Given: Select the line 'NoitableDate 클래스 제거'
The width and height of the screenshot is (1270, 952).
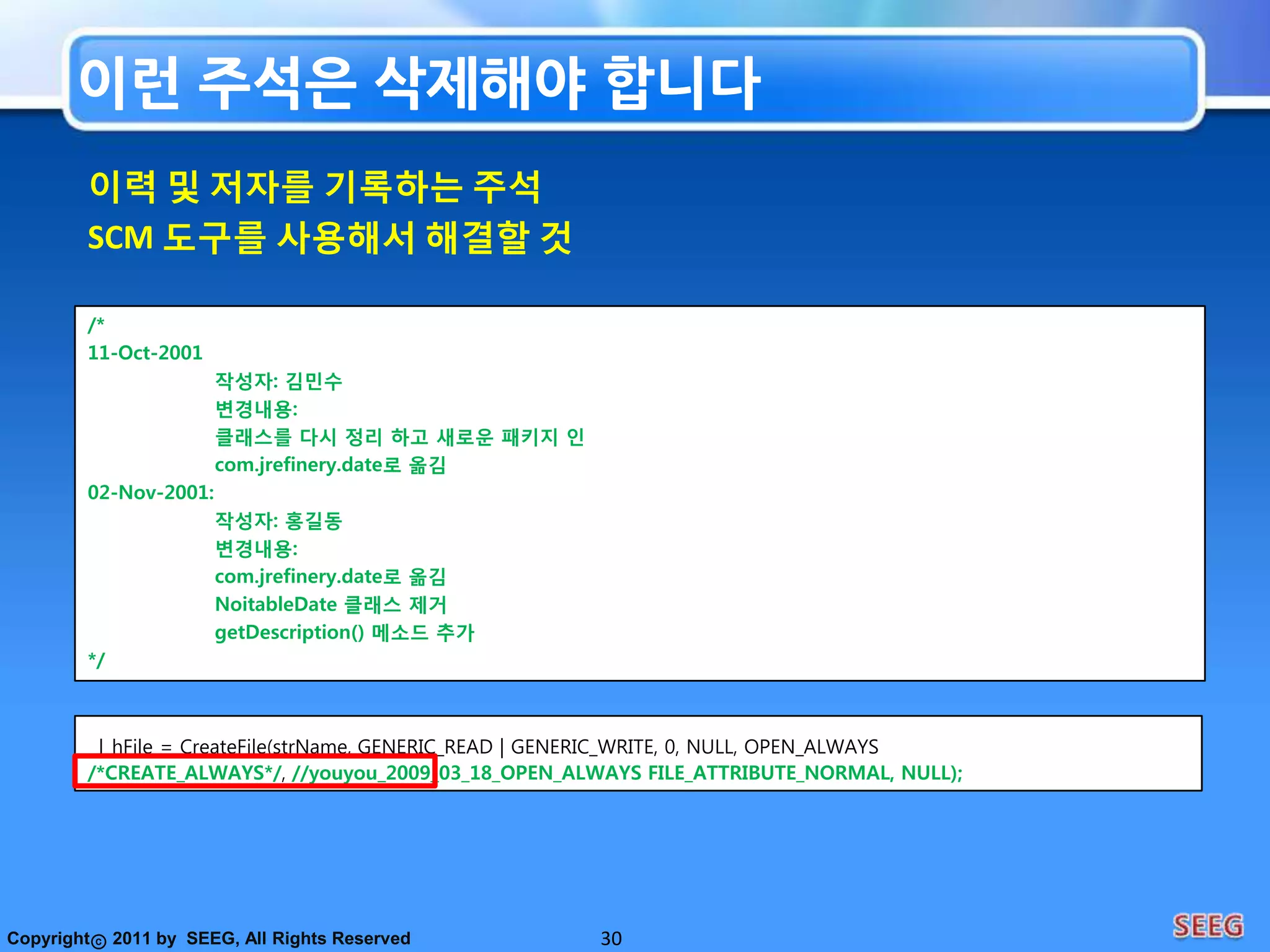Looking at the screenshot, I should pos(331,604).
